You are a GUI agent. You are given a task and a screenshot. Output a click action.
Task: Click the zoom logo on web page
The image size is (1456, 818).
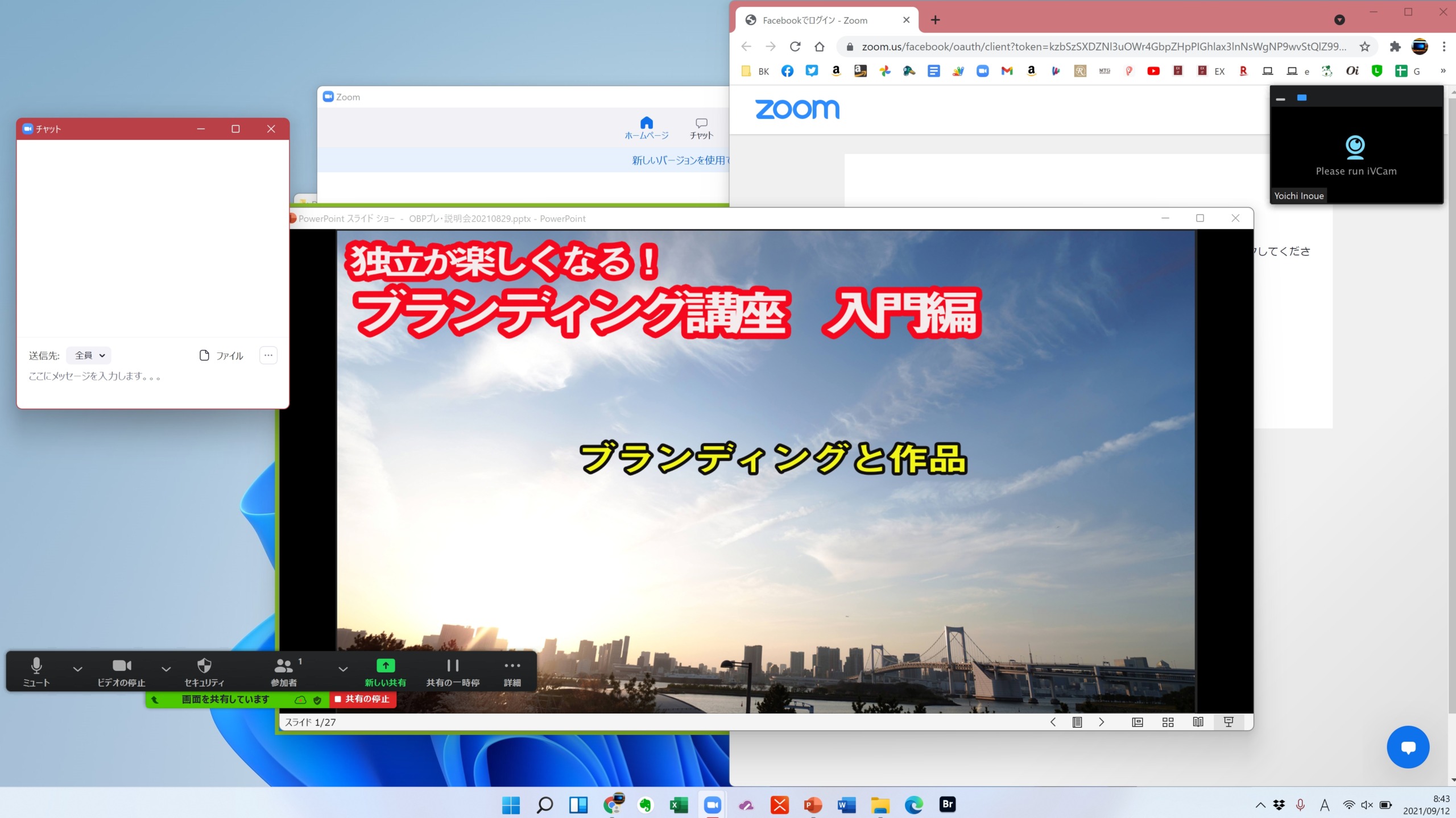(797, 109)
